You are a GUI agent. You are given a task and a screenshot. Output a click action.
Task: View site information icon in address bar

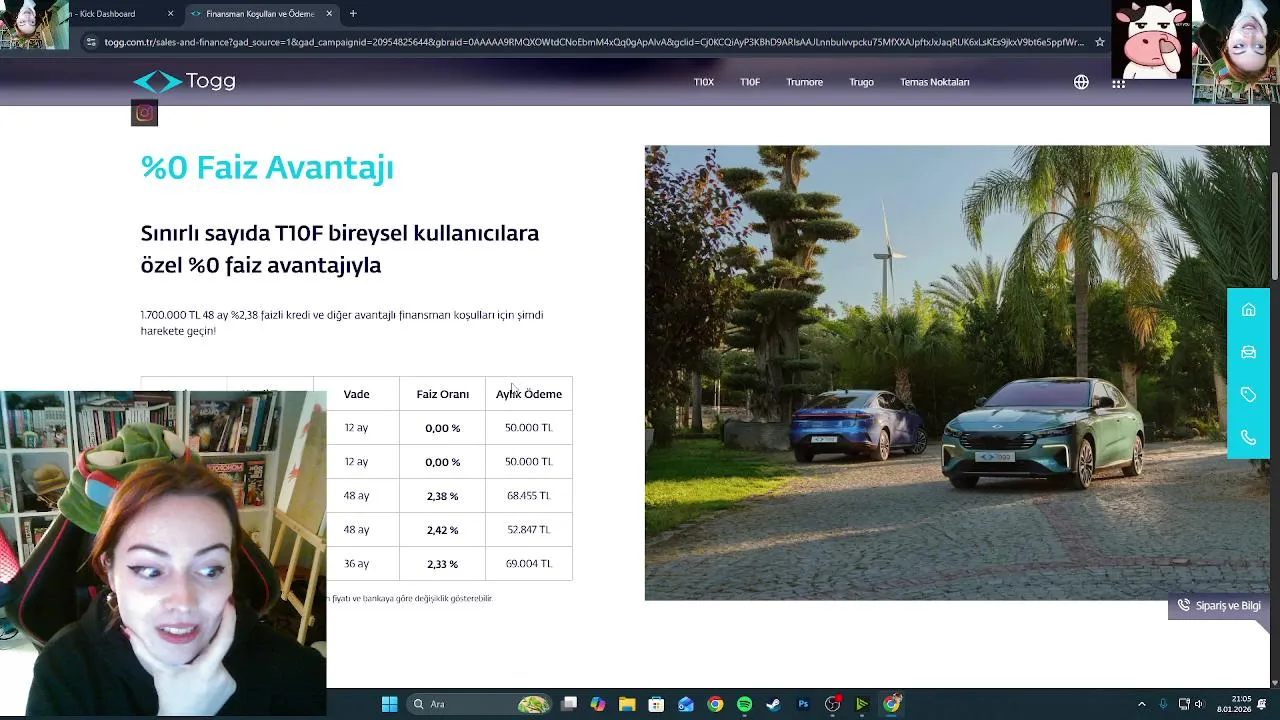point(91,42)
